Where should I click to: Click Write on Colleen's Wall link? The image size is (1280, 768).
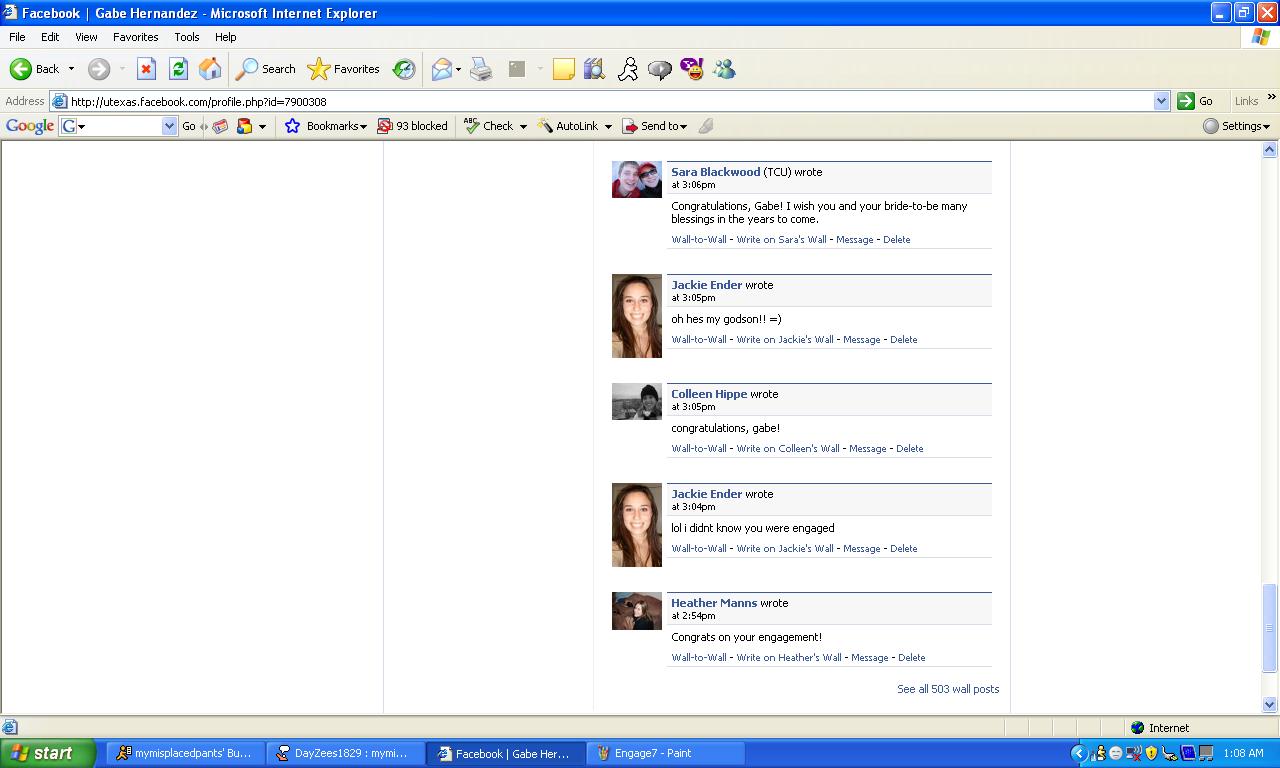click(x=788, y=449)
